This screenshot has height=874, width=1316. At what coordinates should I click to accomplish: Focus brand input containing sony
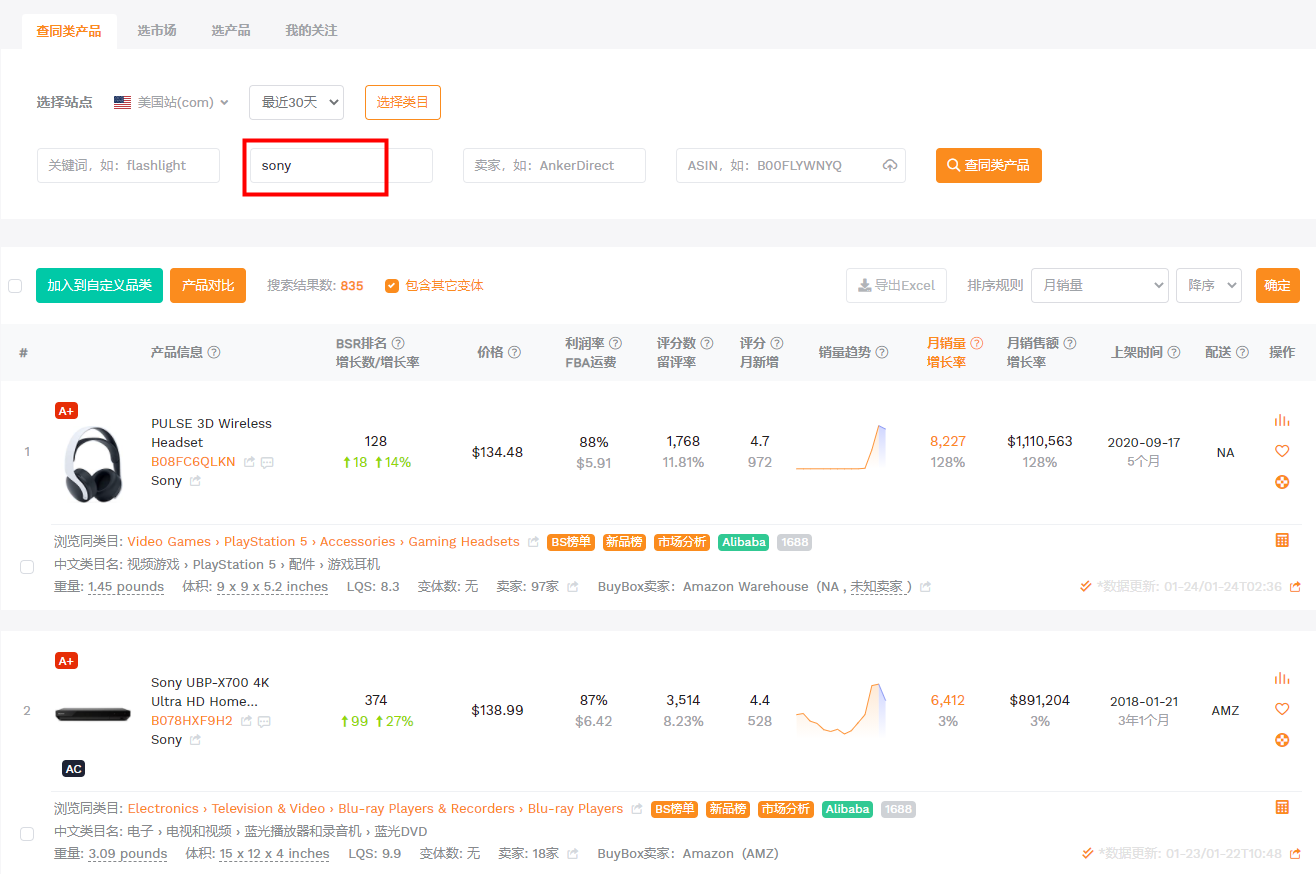click(x=341, y=165)
